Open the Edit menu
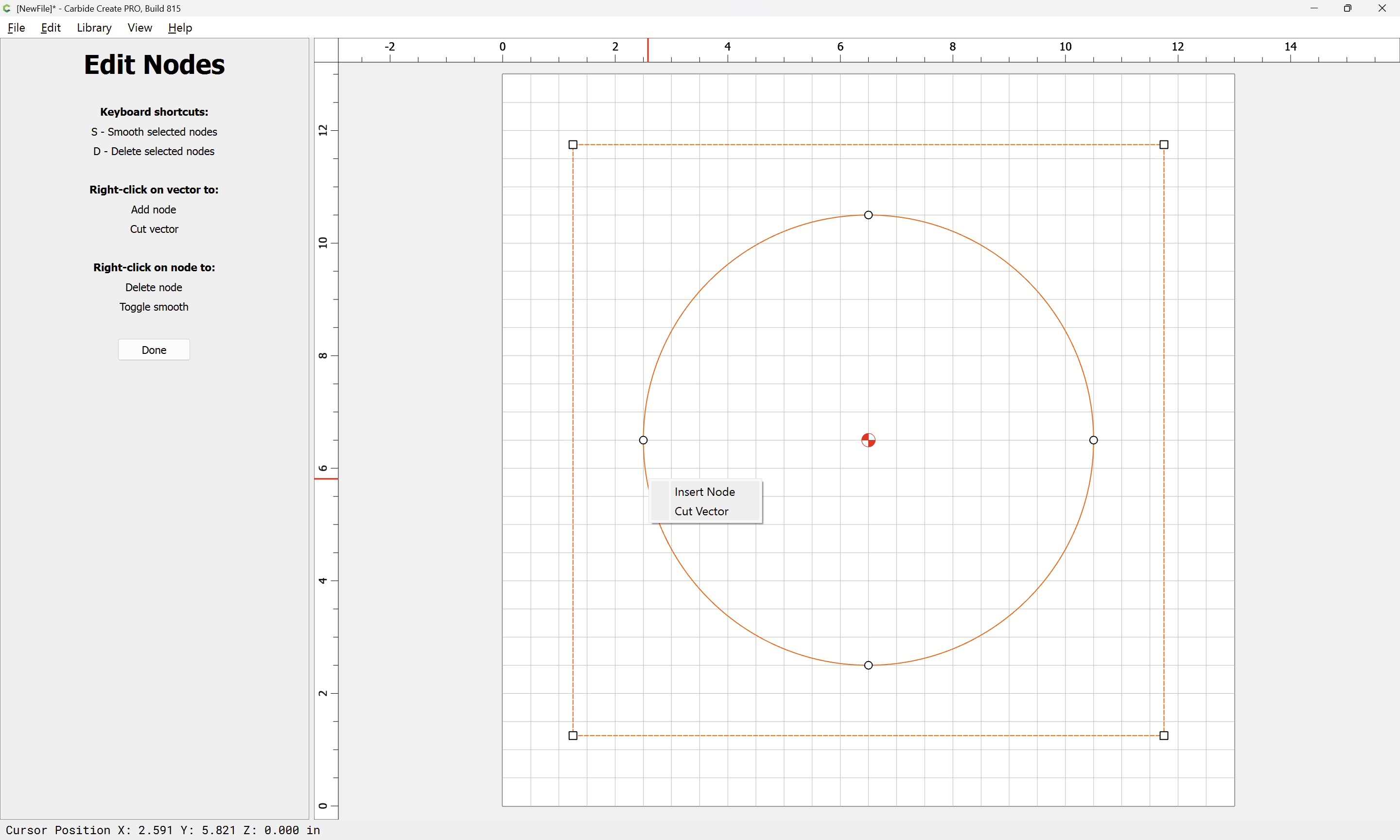The image size is (1400, 840). pos(51,28)
